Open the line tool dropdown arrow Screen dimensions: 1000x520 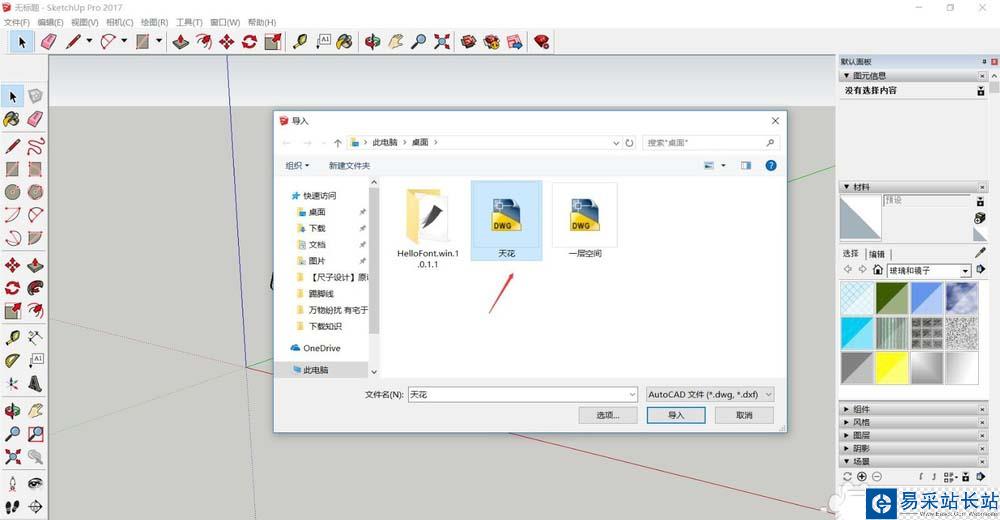click(x=89, y=41)
